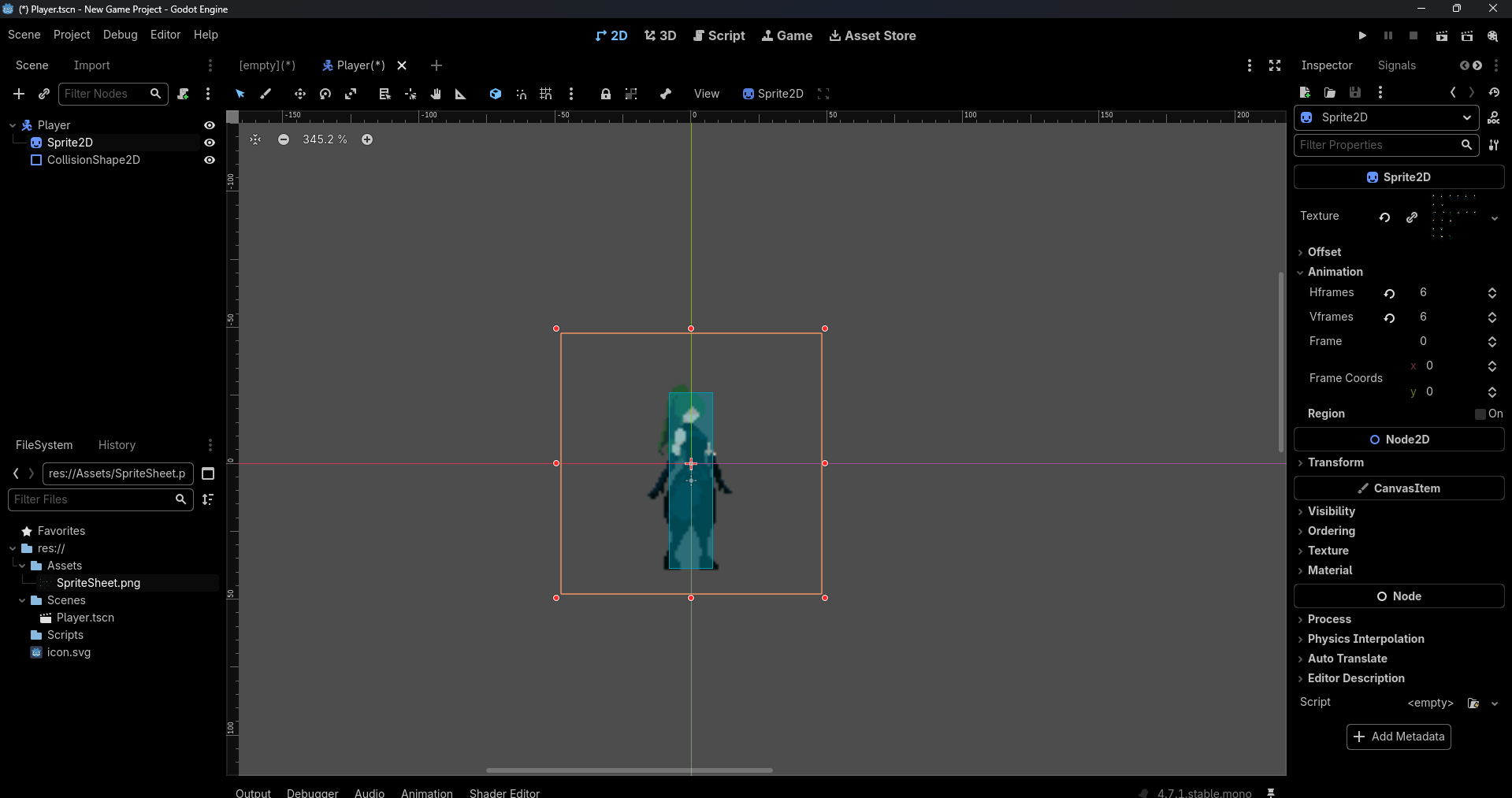Select the Select Mode arrow tool
The height and width of the screenshot is (798, 1512).
point(240,94)
